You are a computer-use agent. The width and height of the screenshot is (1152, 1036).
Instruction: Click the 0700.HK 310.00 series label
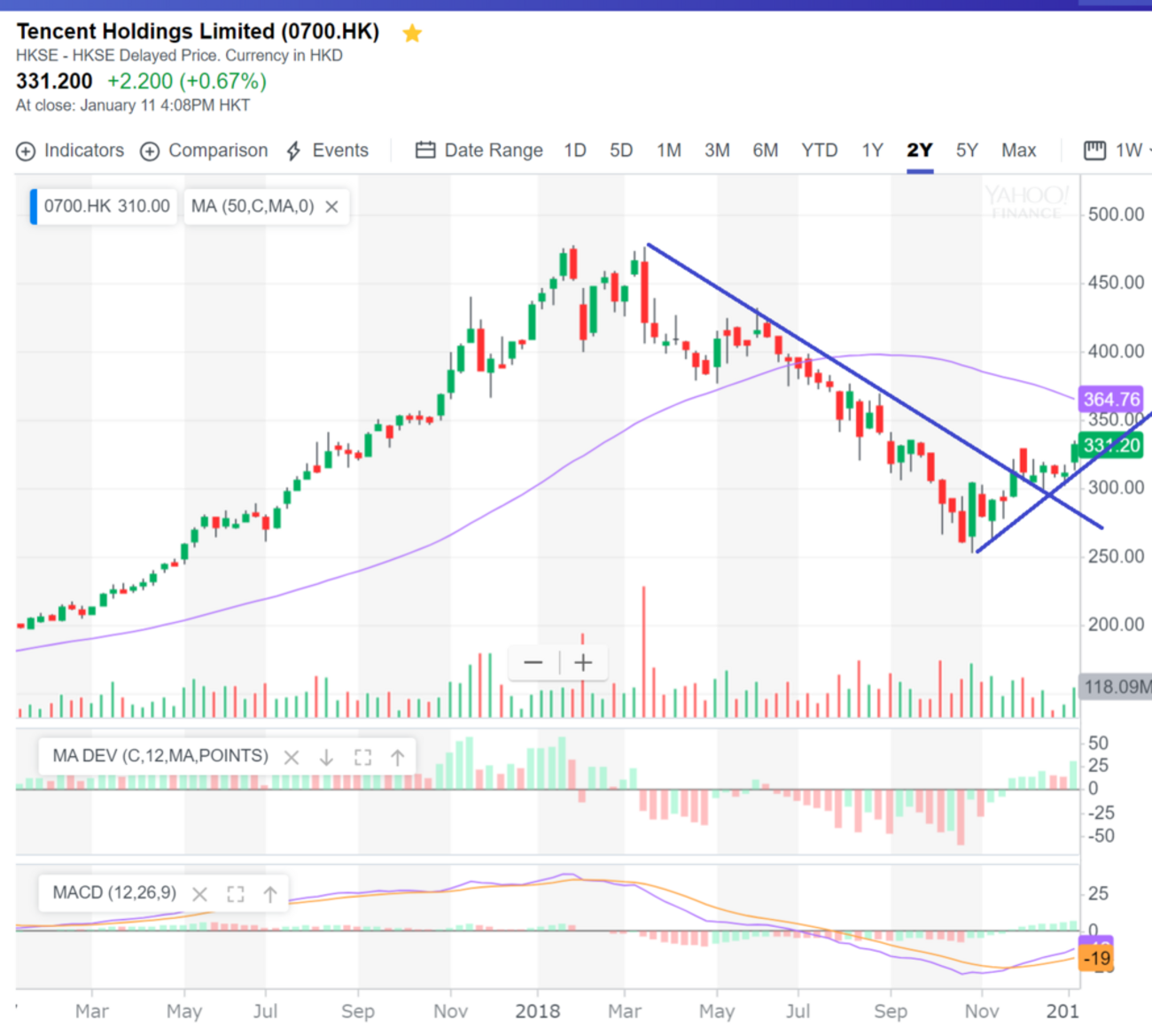point(104,206)
